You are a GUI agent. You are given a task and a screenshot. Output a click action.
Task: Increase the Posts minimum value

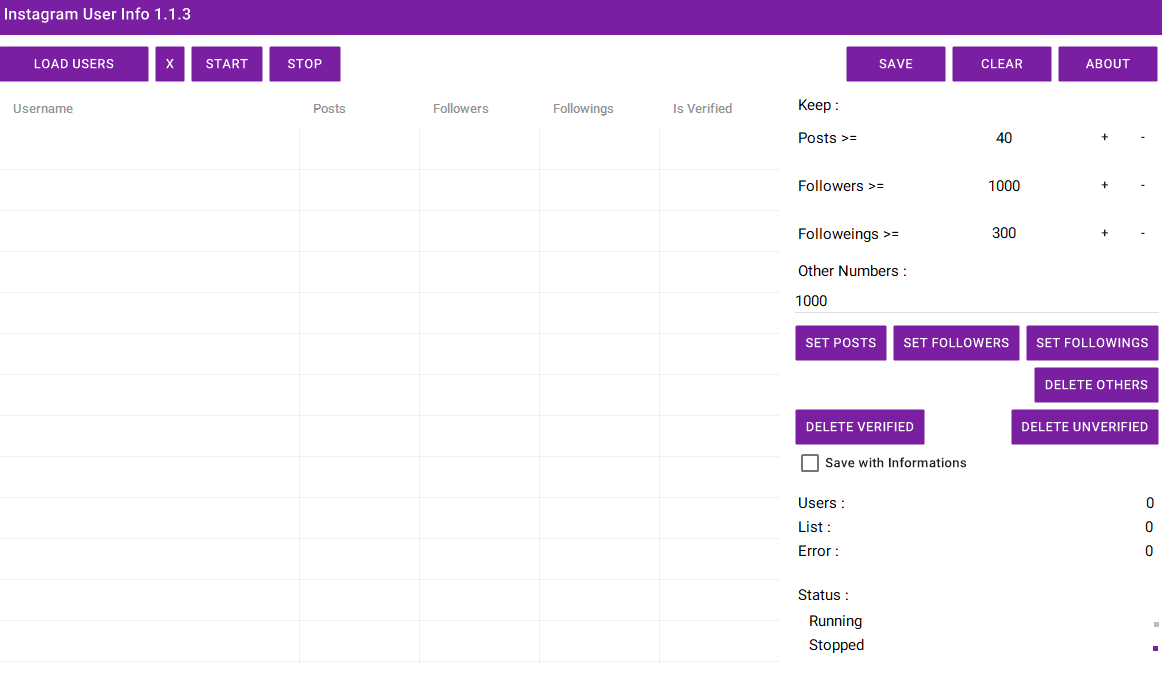[x=1105, y=138]
